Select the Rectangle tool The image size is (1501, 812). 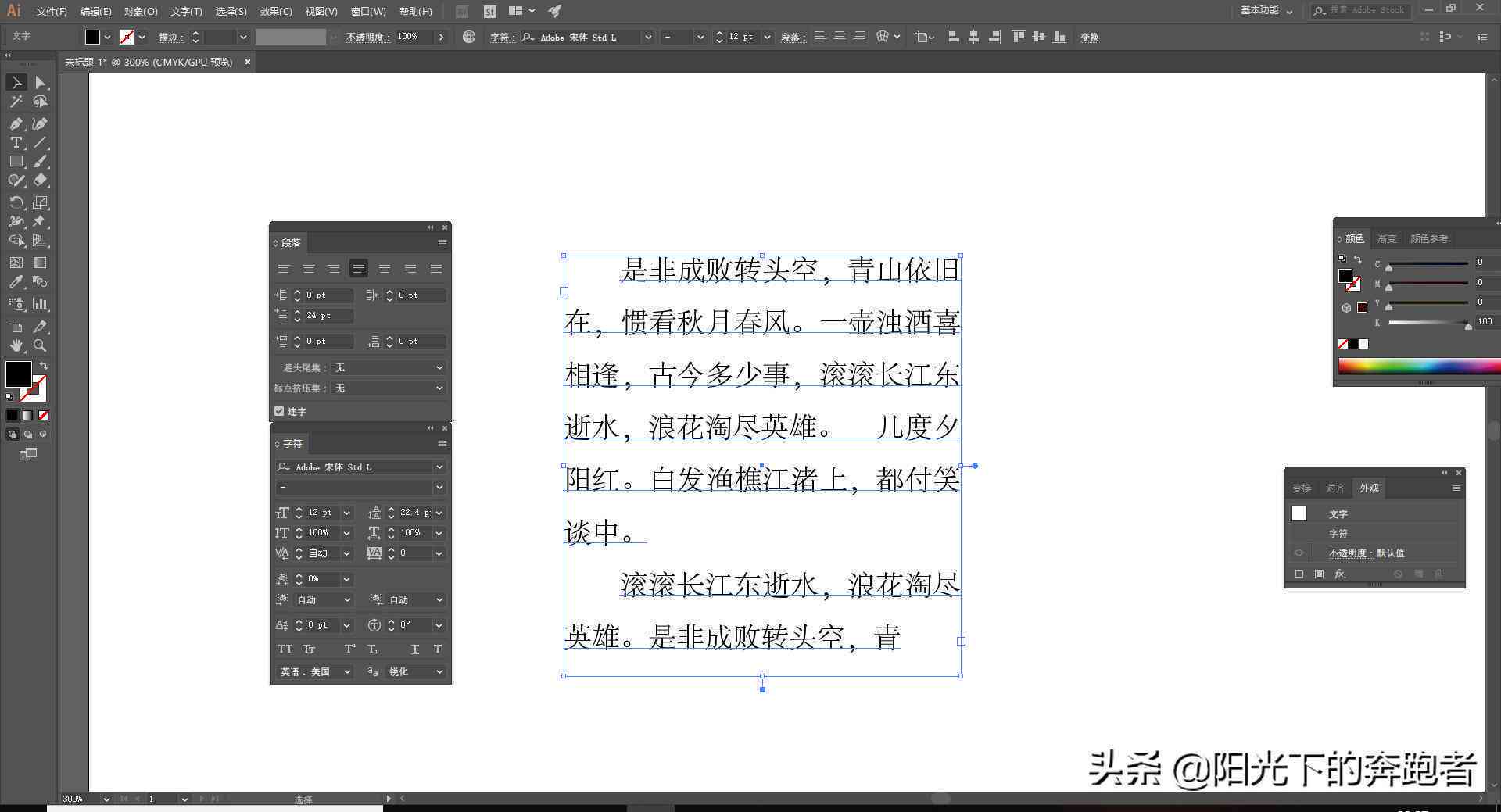16,161
